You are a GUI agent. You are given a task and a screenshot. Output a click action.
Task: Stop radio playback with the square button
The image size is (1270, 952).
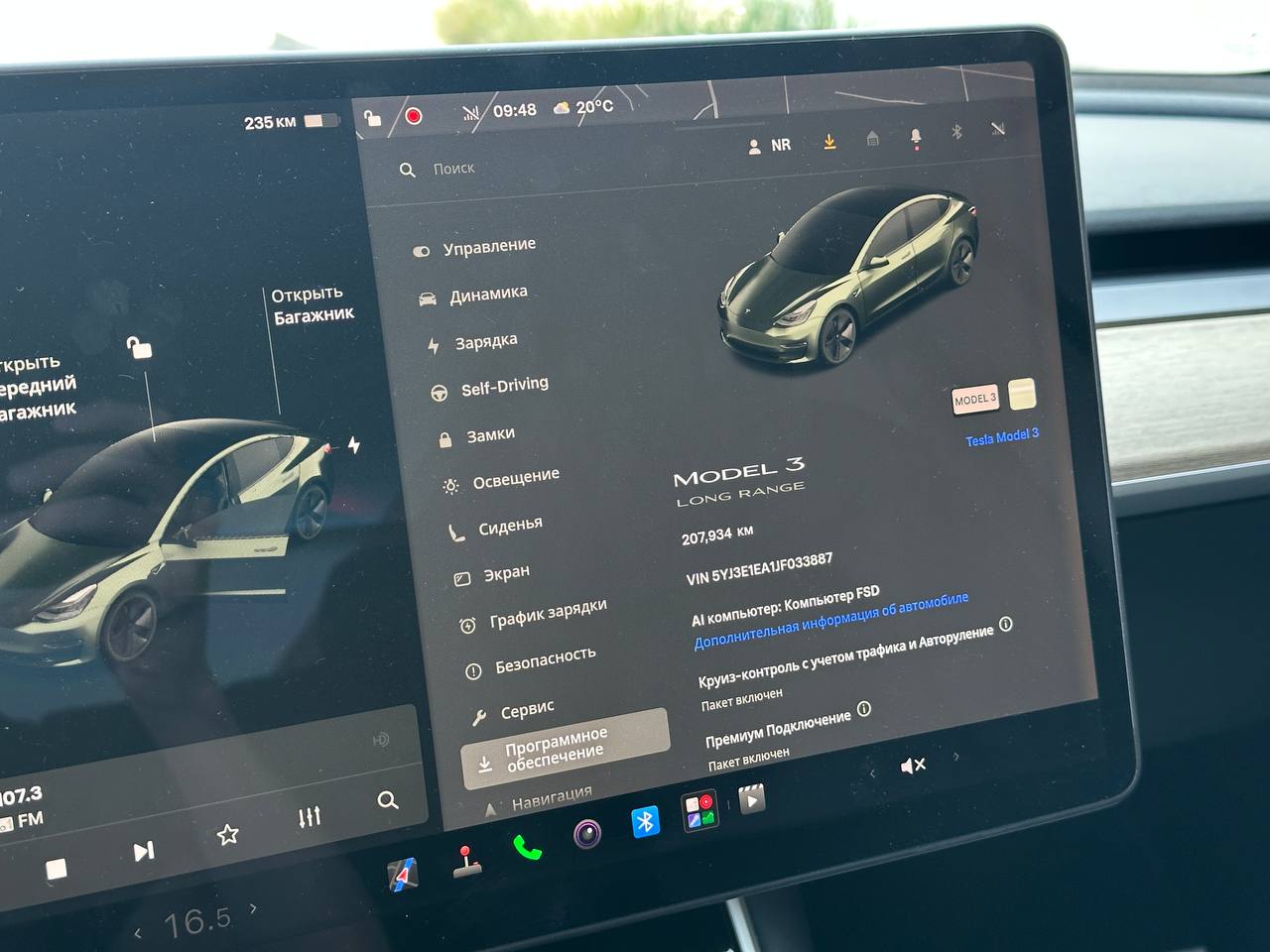pyautogui.click(x=57, y=870)
